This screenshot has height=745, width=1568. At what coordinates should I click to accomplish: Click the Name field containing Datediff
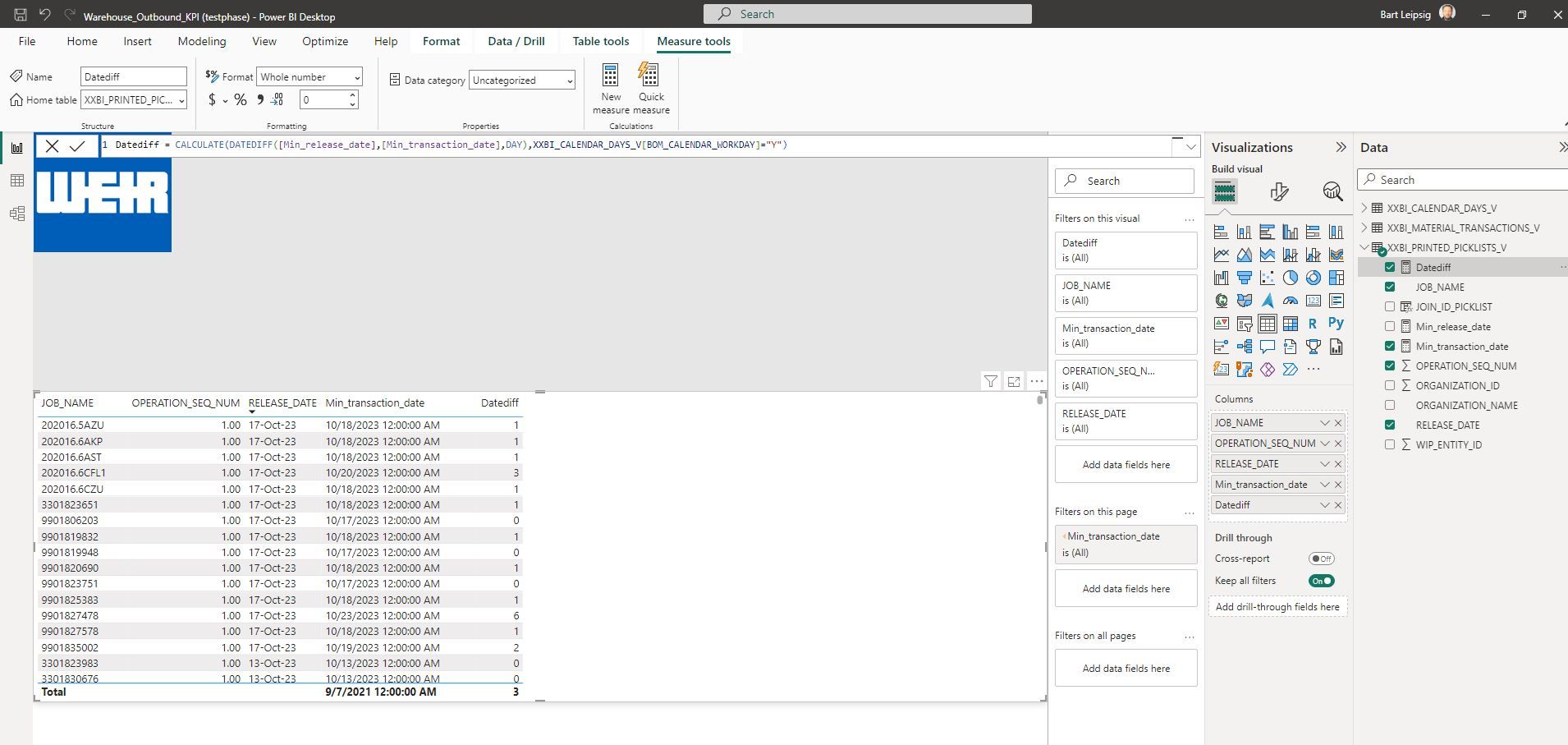[x=134, y=76]
